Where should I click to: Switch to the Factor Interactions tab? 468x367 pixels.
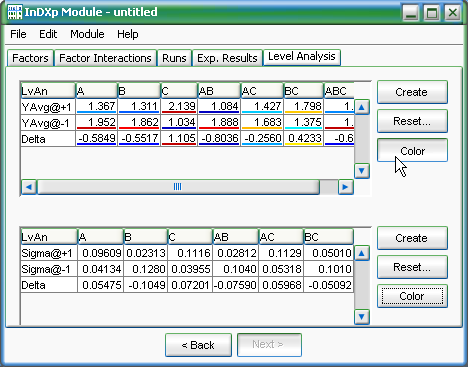(105, 58)
